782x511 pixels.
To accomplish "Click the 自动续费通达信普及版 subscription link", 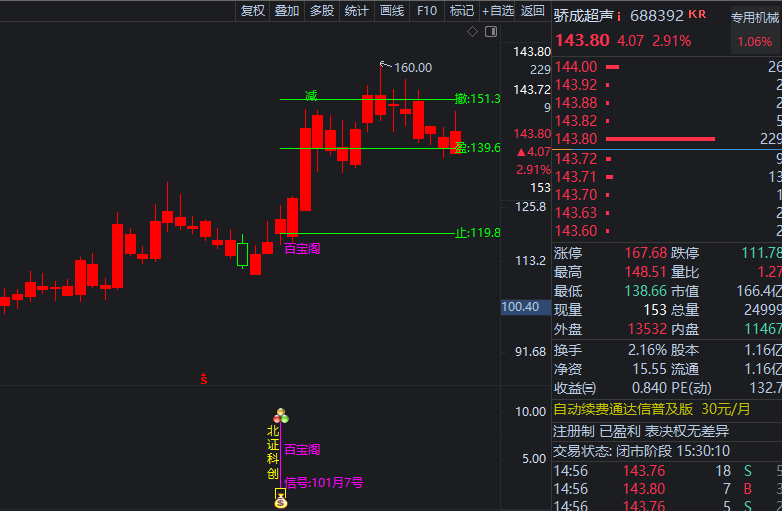I will (x=623, y=409).
